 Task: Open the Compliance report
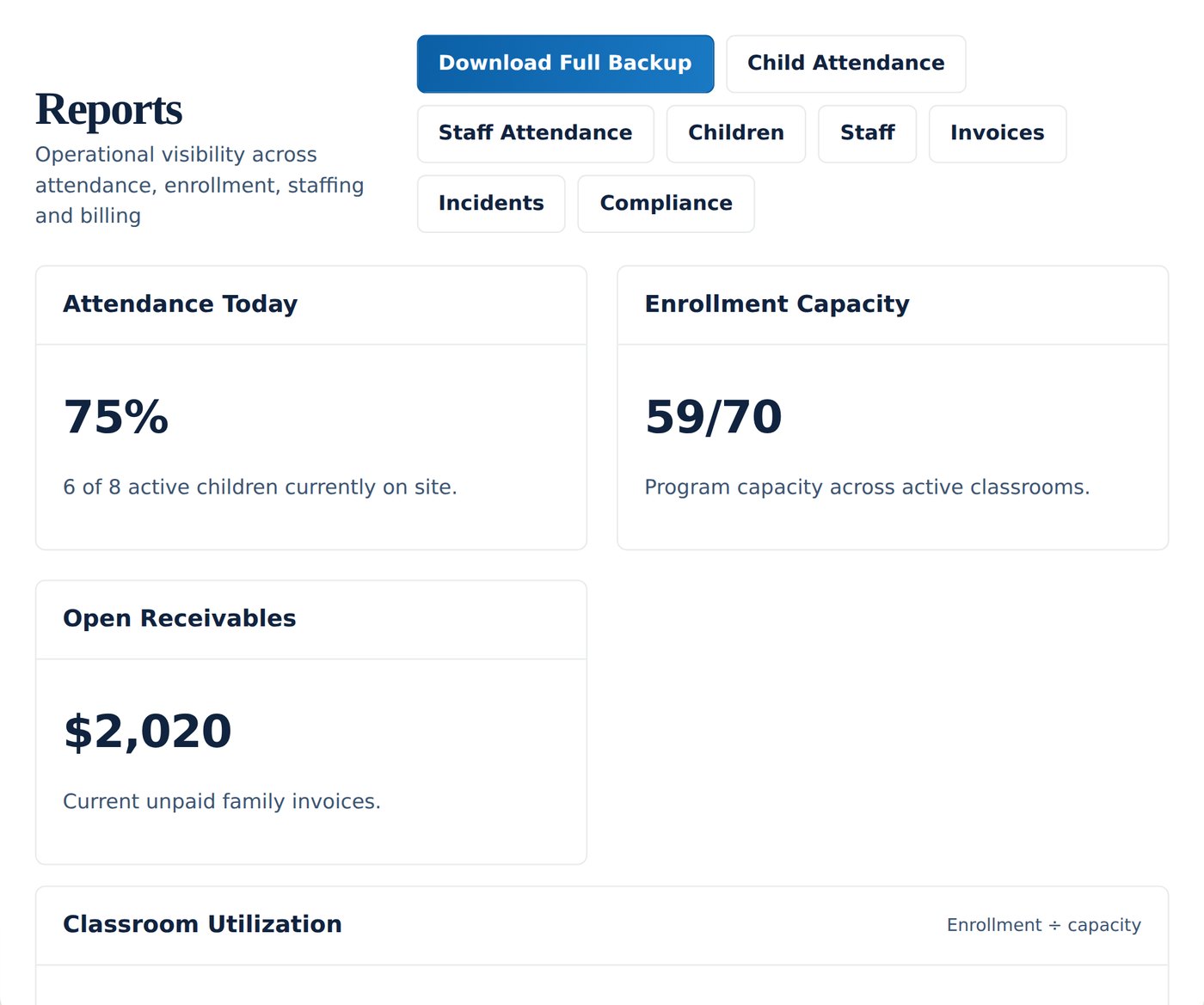coord(666,204)
